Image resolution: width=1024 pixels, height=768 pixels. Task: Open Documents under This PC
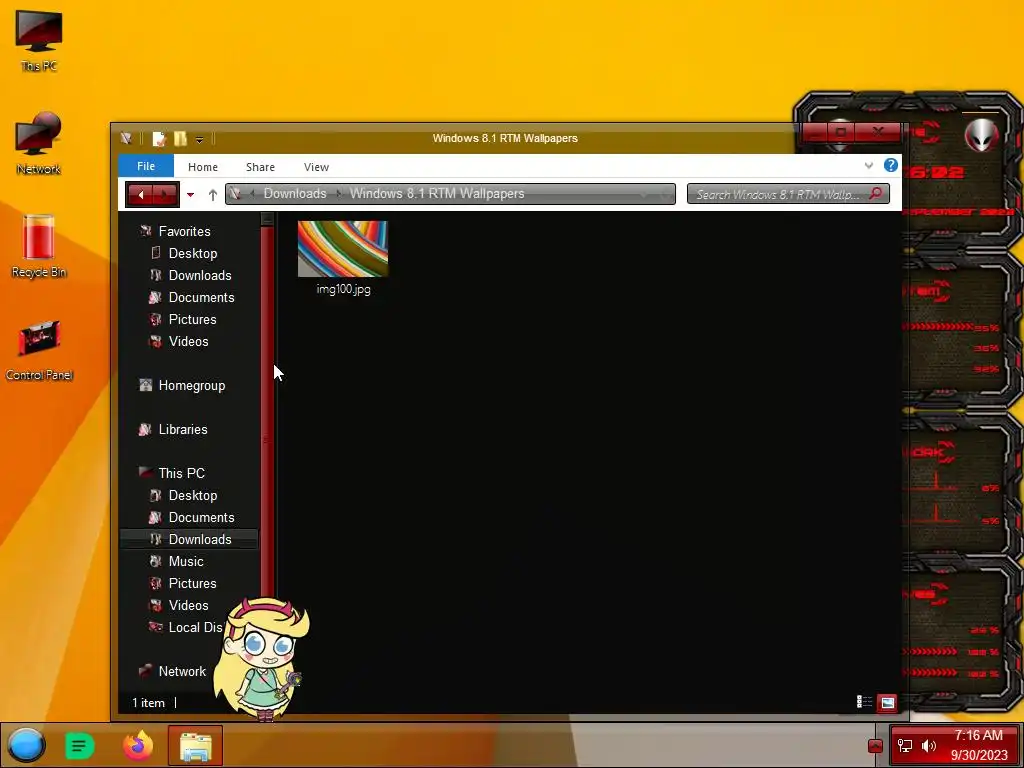201,517
